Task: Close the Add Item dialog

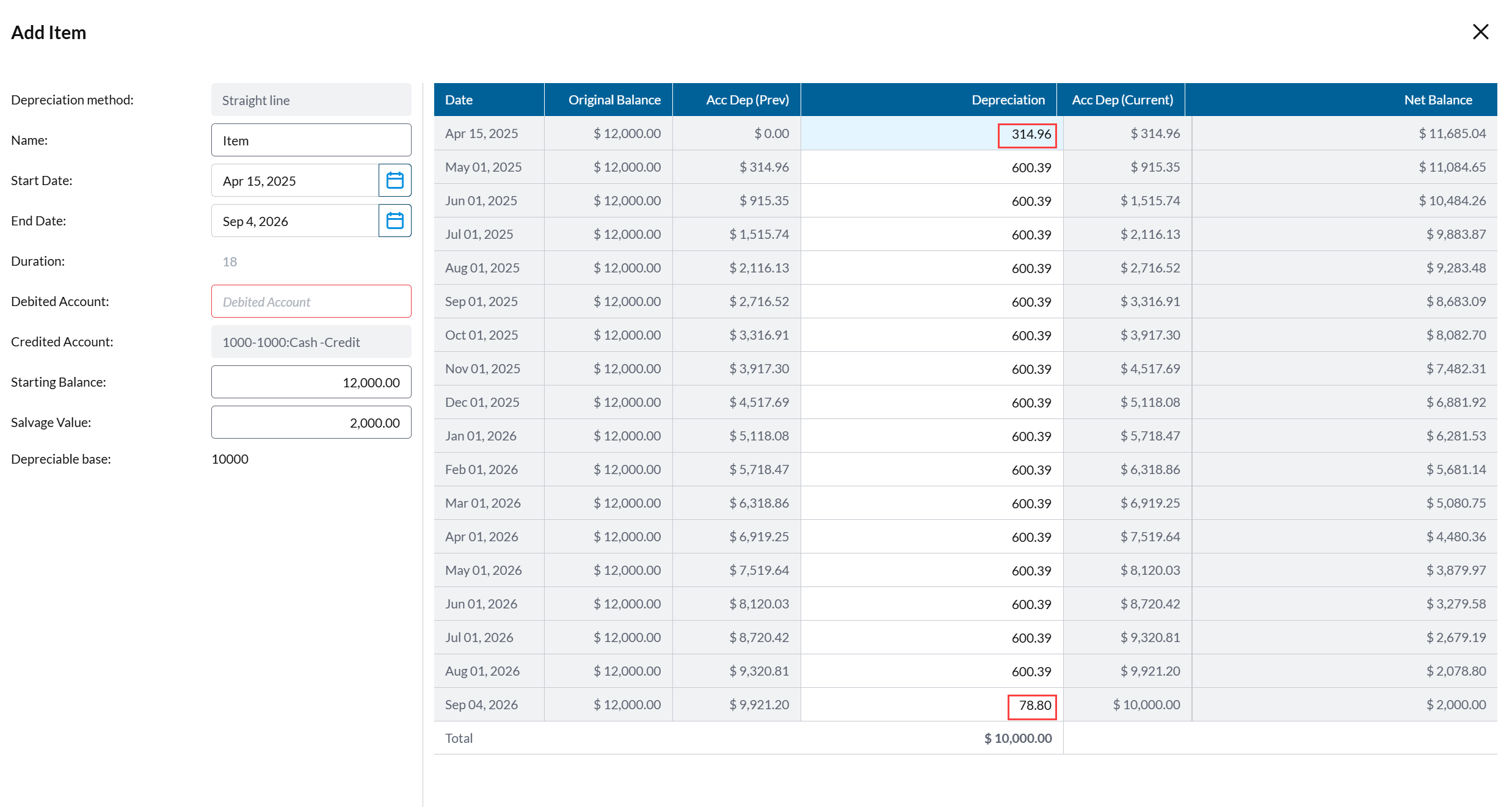Action: [x=1480, y=32]
